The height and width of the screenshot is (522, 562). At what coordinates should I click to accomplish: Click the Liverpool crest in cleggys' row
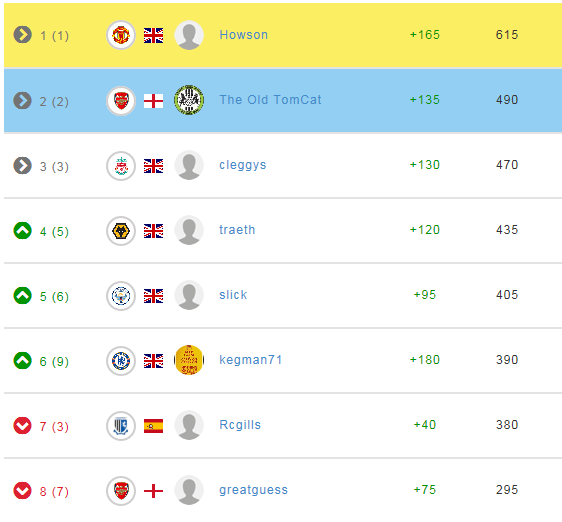pyautogui.click(x=121, y=166)
